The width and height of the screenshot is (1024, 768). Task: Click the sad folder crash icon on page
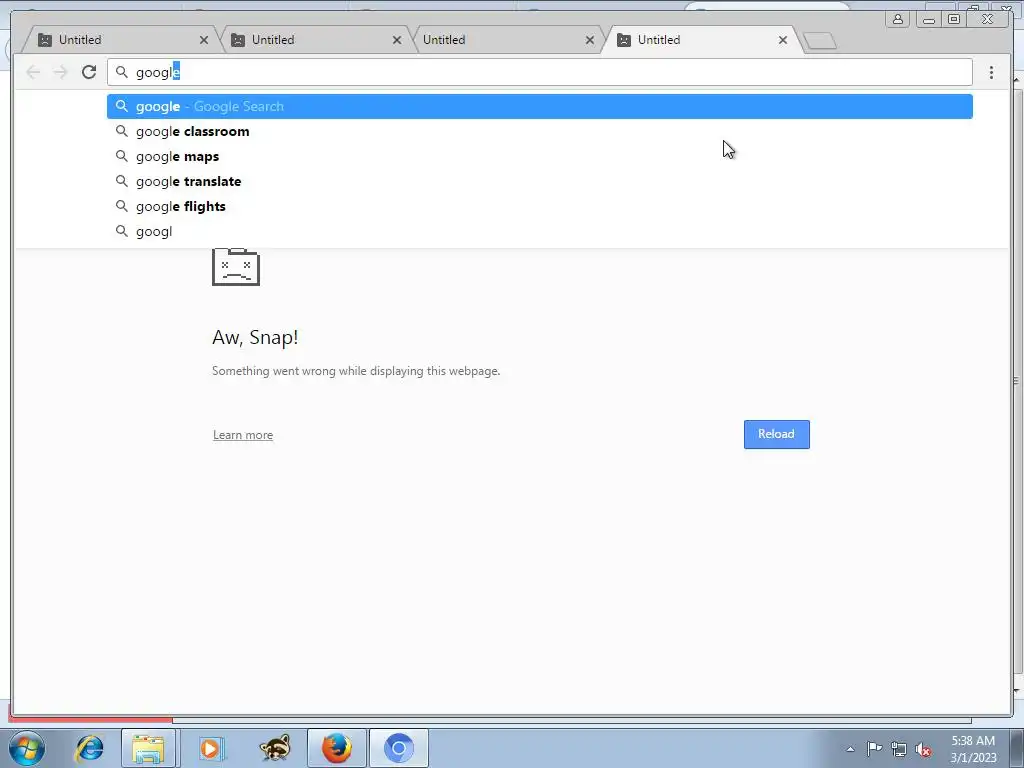click(x=236, y=266)
